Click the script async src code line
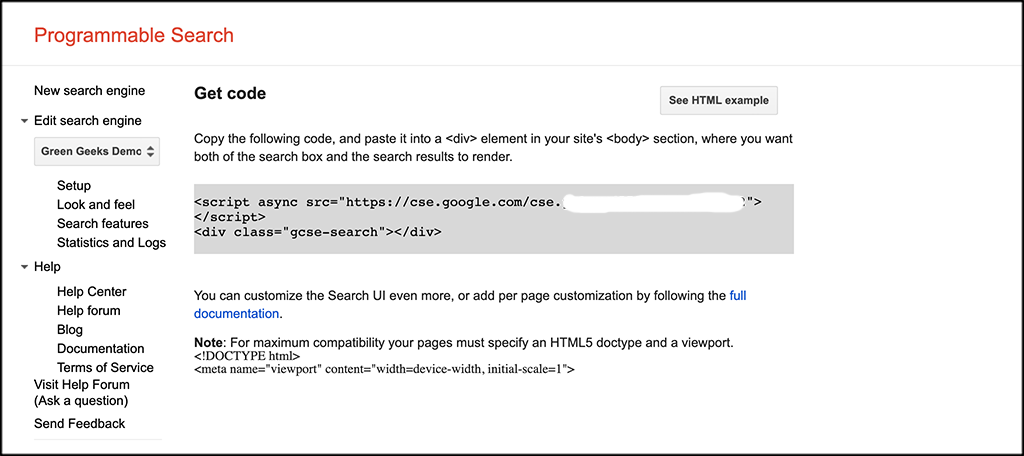Viewport: 1024px width, 456px height. point(478,202)
